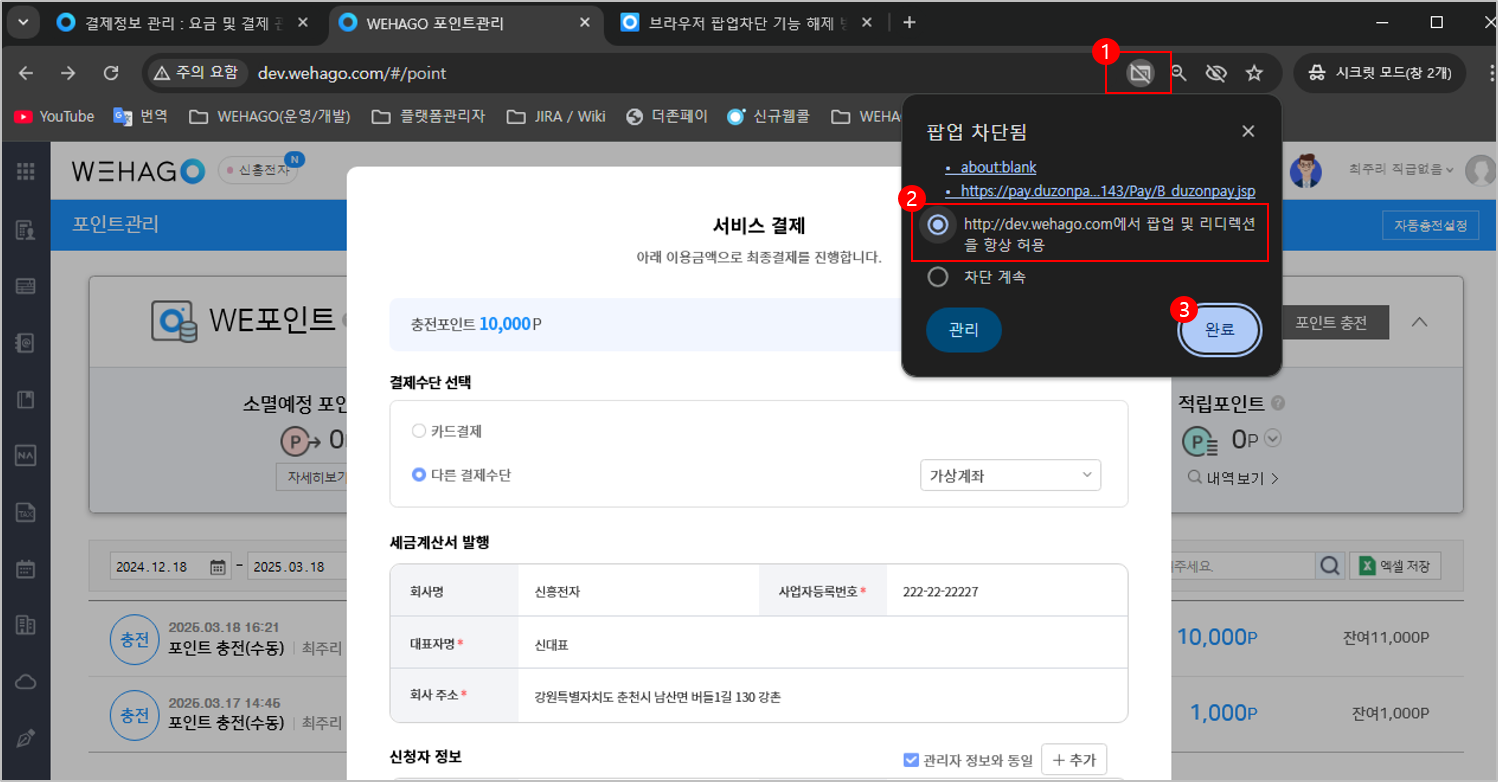The image size is (1498, 782).
Task: Click the document-with-person icon in the sidebar
Action: 26,231
